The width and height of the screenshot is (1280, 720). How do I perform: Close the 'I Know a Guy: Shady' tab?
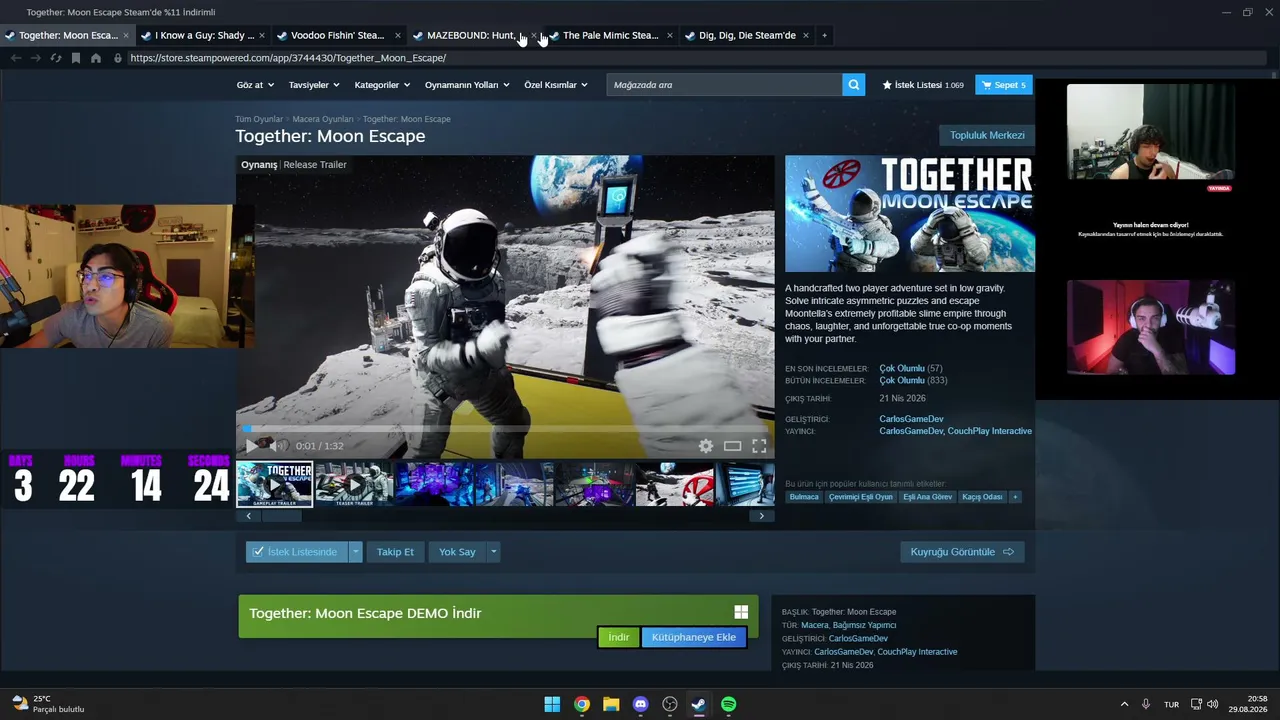pos(262,35)
